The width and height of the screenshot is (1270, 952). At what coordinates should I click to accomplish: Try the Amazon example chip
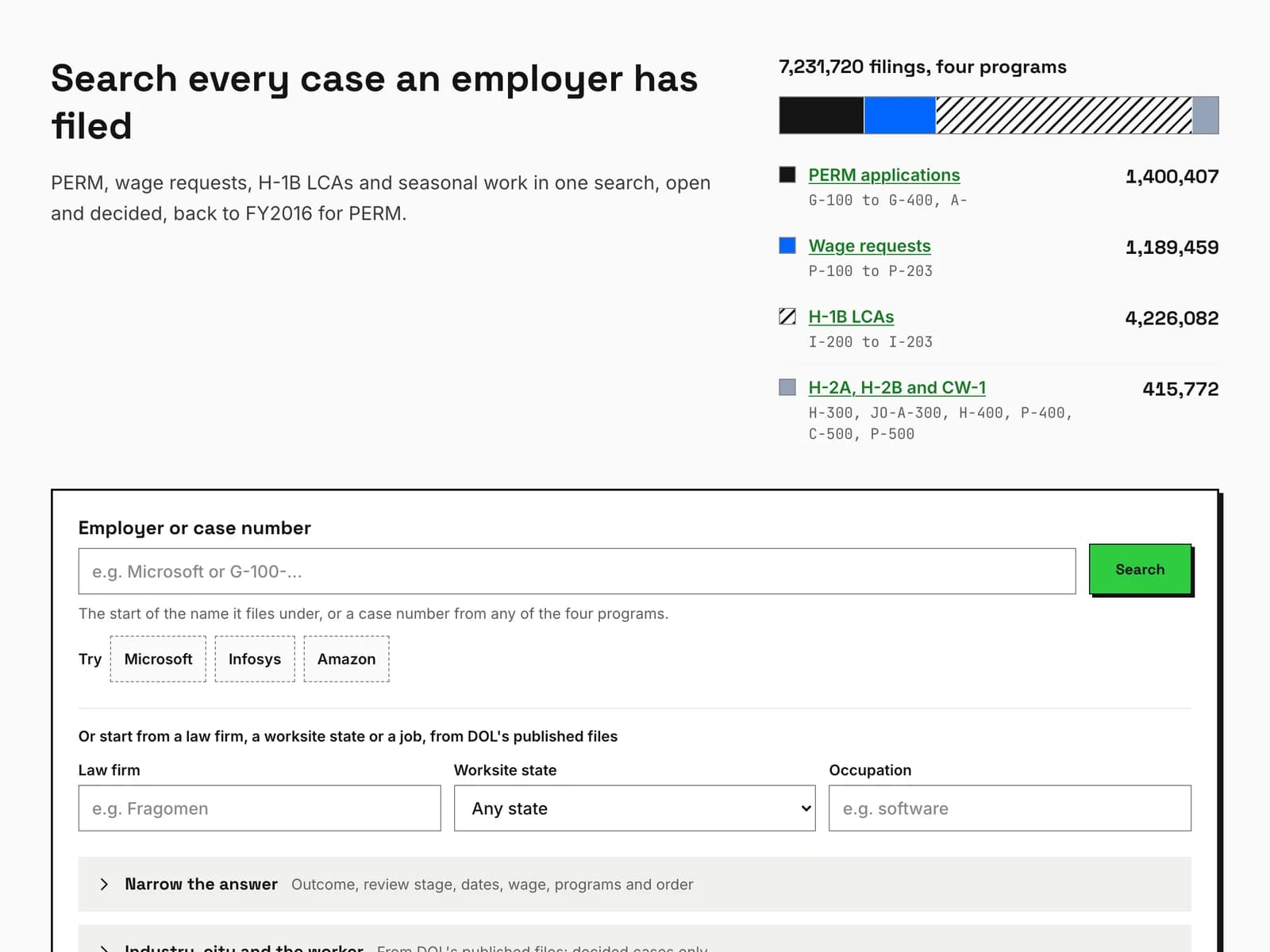pos(346,658)
